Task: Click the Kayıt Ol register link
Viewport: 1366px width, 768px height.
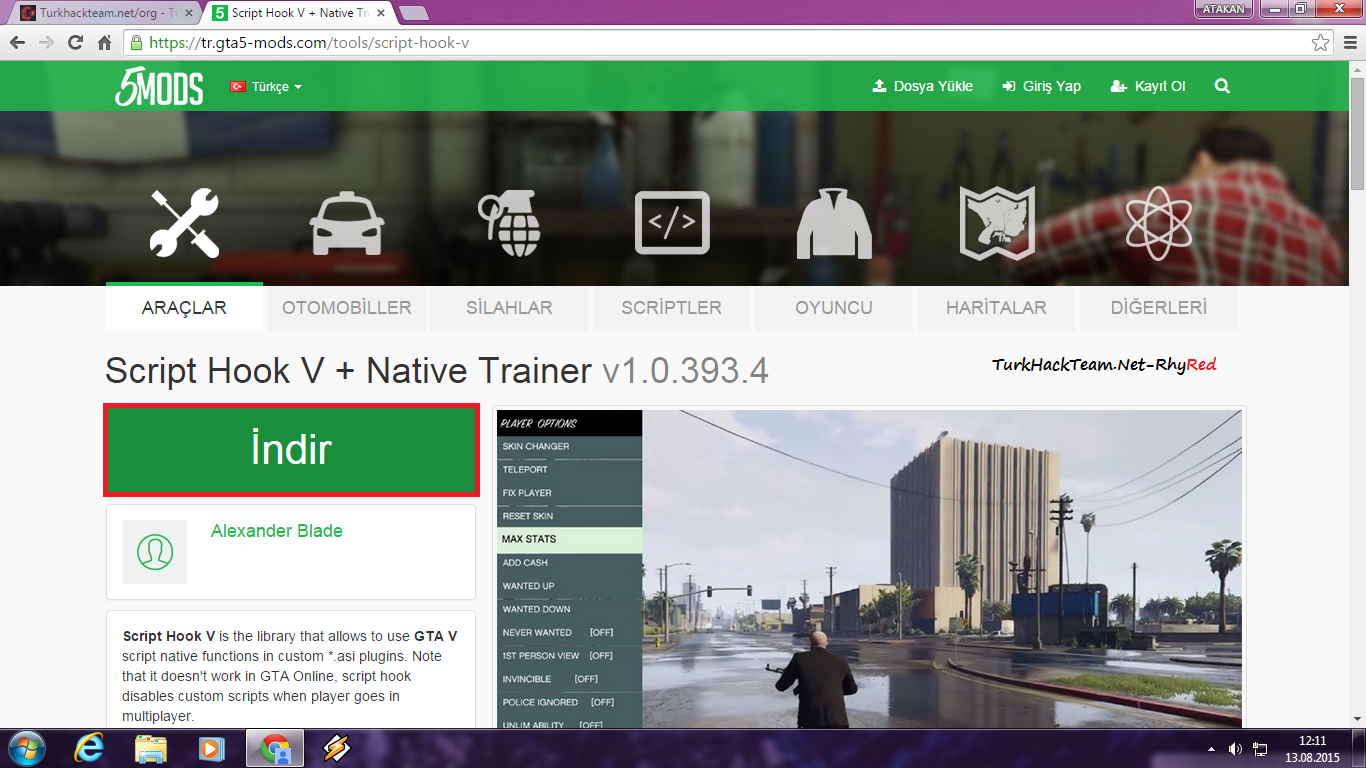Action: [x=1148, y=87]
